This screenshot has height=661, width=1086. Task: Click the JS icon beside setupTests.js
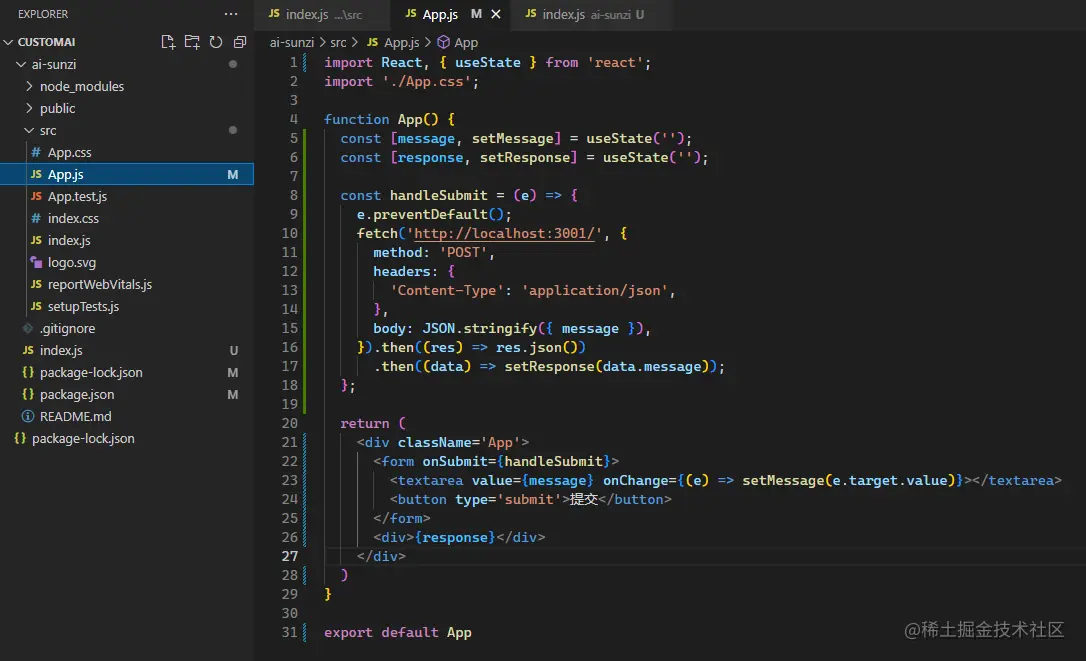(x=36, y=306)
